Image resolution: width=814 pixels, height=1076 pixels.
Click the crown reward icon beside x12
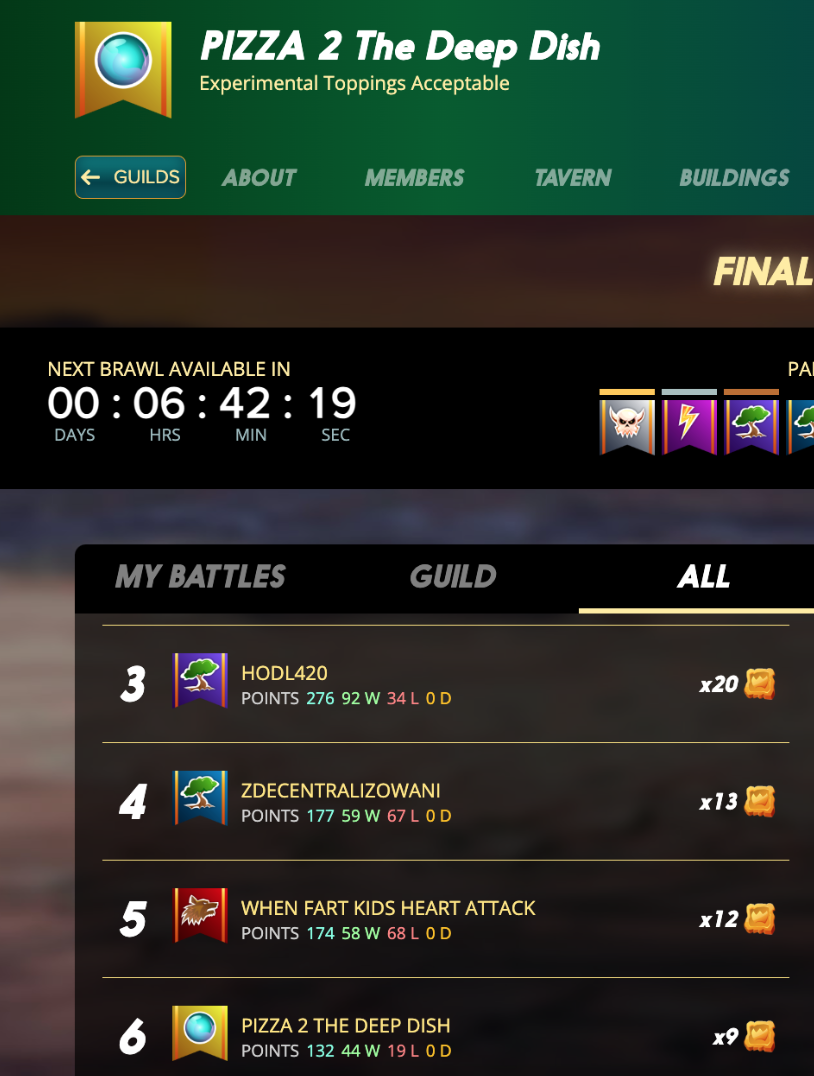(x=760, y=918)
